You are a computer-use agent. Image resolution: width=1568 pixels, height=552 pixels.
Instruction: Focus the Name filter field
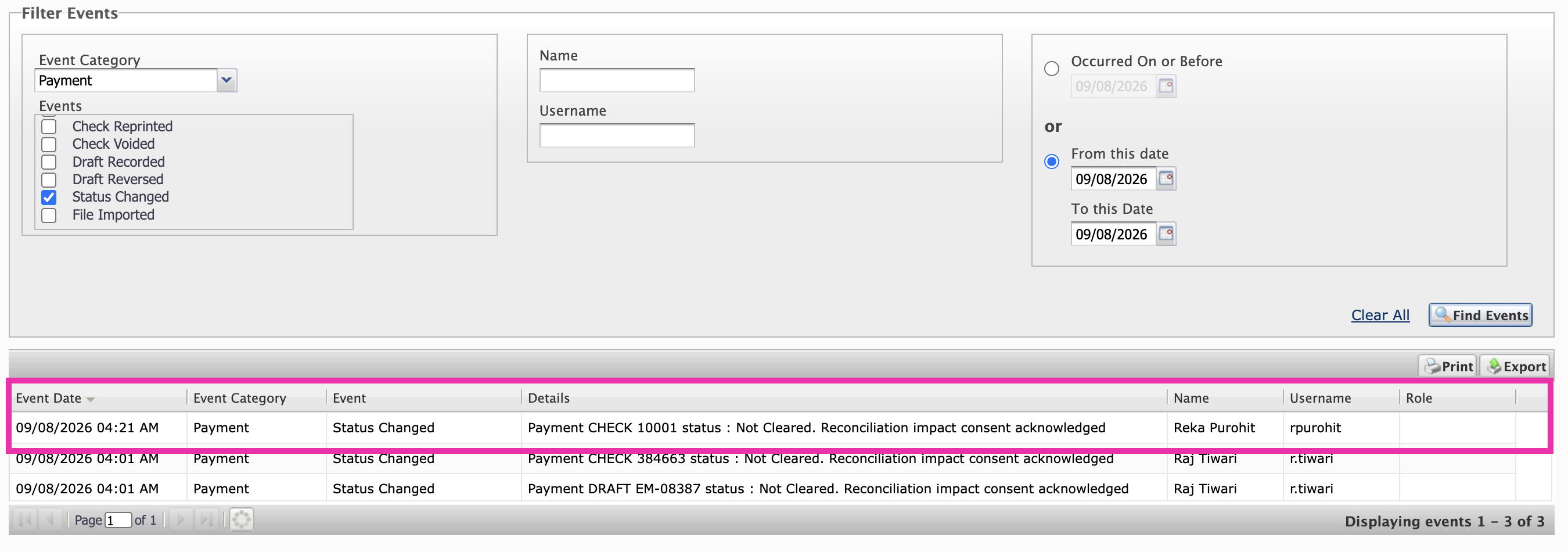pyautogui.click(x=617, y=80)
